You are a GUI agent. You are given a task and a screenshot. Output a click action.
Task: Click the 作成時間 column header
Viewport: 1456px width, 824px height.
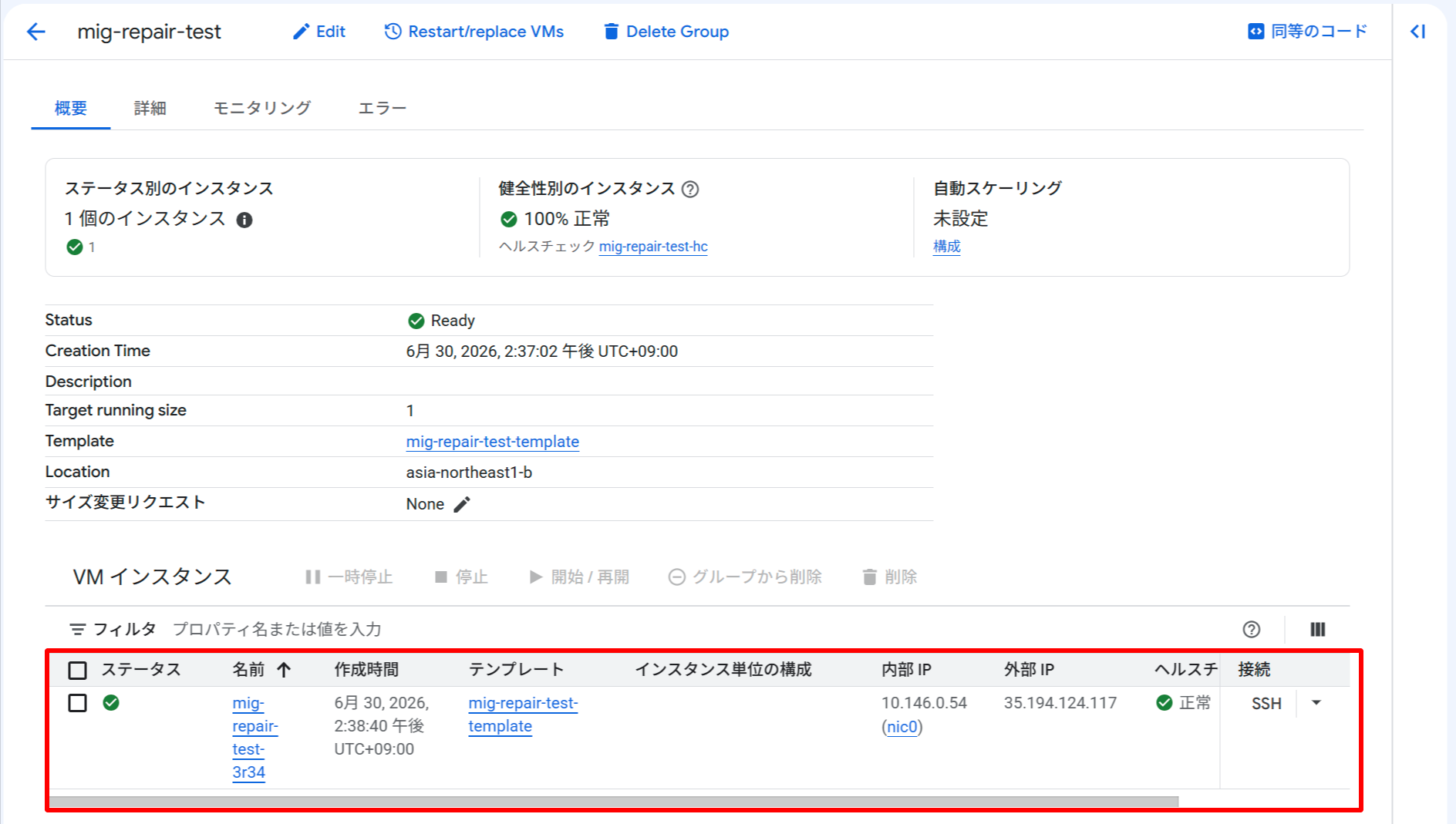click(366, 670)
